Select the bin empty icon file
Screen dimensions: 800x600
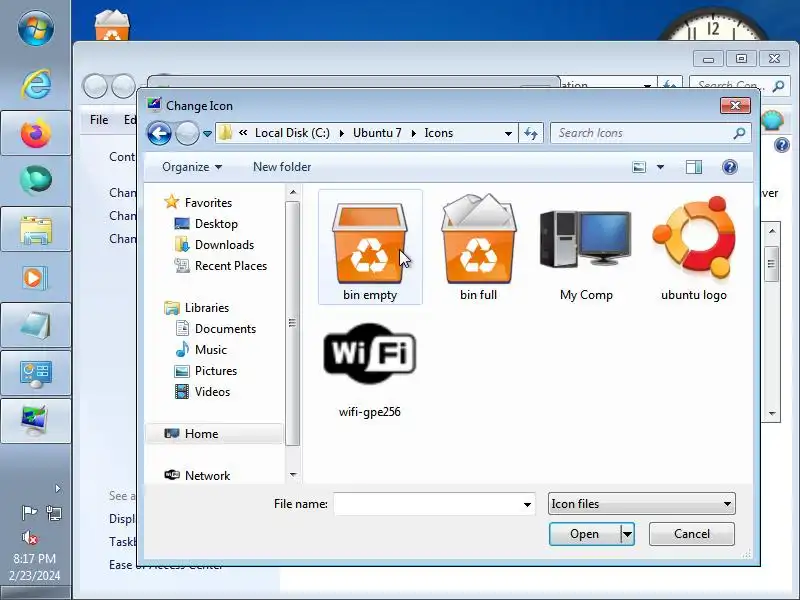[x=370, y=247]
